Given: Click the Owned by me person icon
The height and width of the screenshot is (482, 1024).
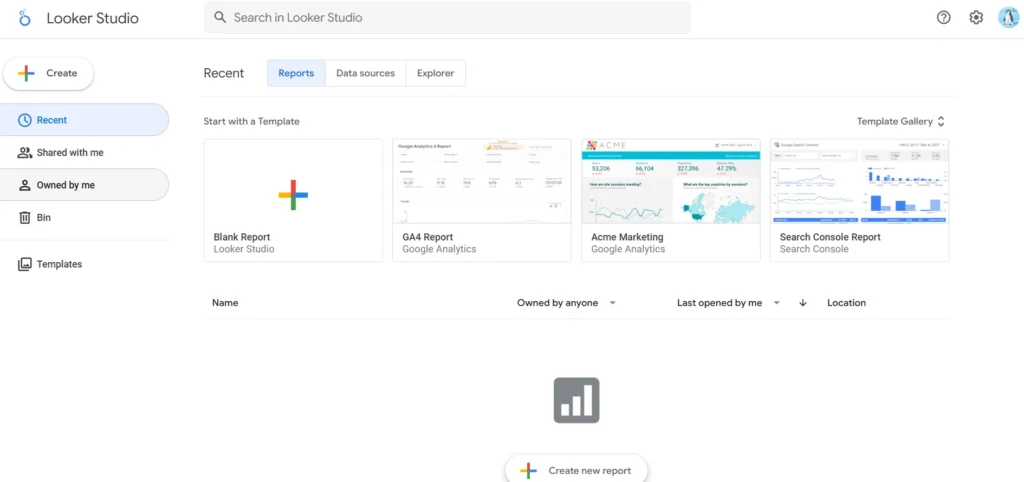Looking at the screenshot, I should (x=25, y=185).
